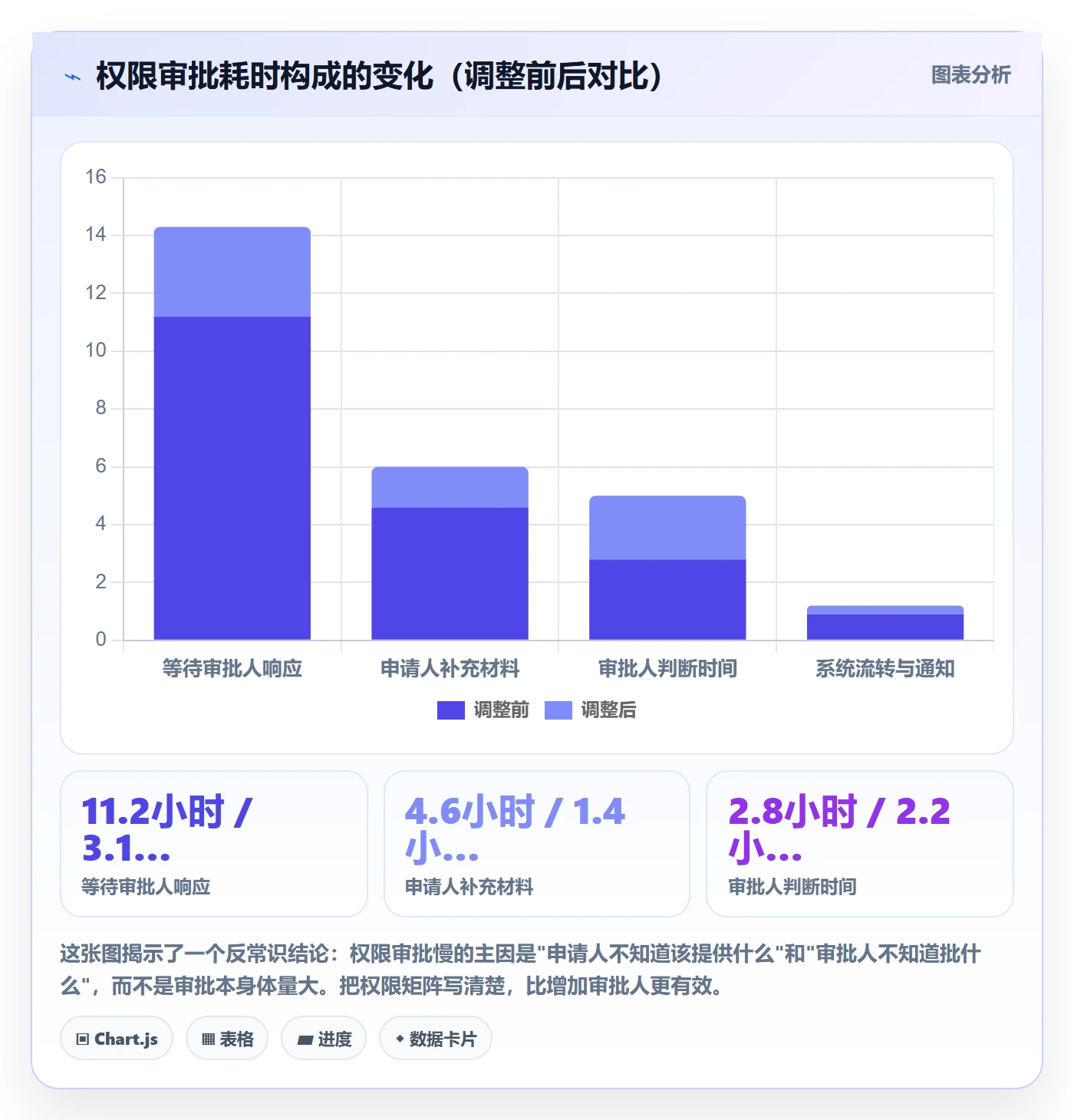Click the y-axis tick value 8

click(x=100, y=408)
